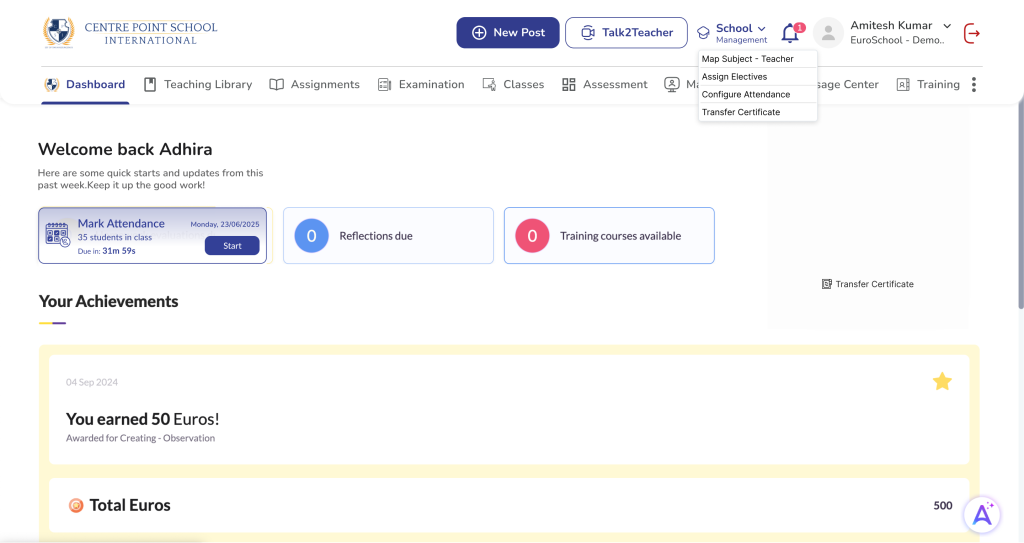The width and height of the screenshot is (1024, 543).
Task: Click the Transfer Certificate link in side panel
Action: click(x=867, y=284)
